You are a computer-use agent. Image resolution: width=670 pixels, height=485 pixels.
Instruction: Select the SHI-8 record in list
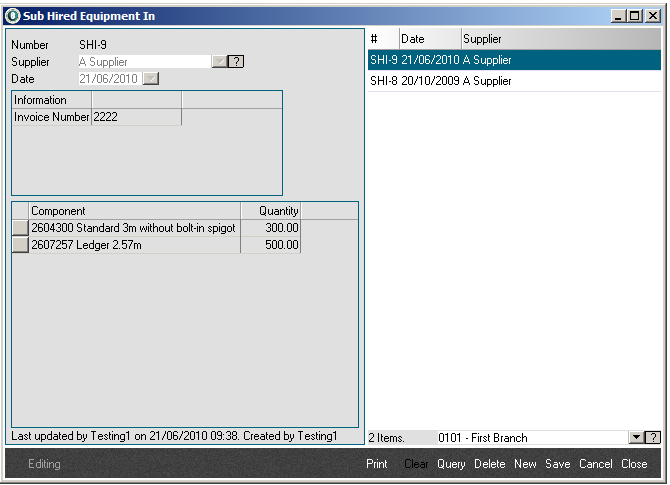point(440,81)
